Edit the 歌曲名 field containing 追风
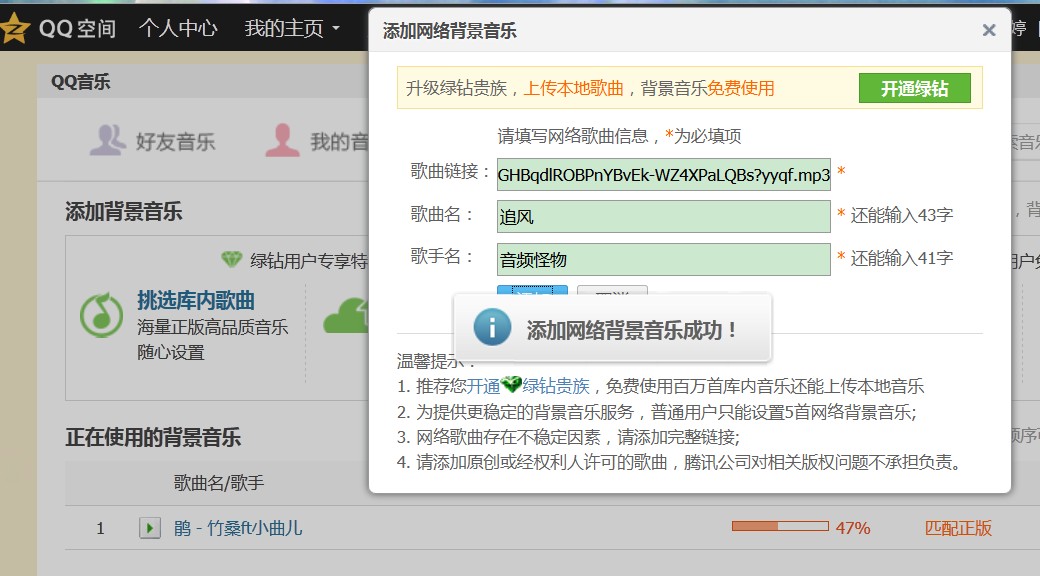Image resolution: width=1040 pixels, height=576 pixels. click(663, 217)
